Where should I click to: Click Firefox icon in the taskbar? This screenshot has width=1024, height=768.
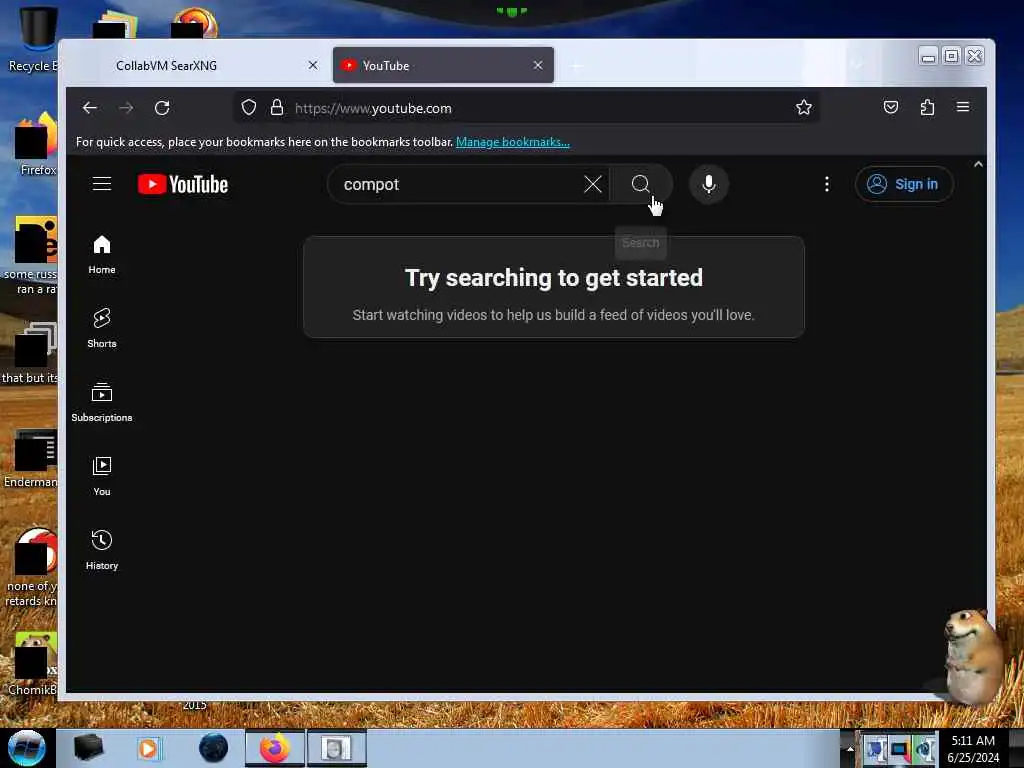click(x=275, y=748)
